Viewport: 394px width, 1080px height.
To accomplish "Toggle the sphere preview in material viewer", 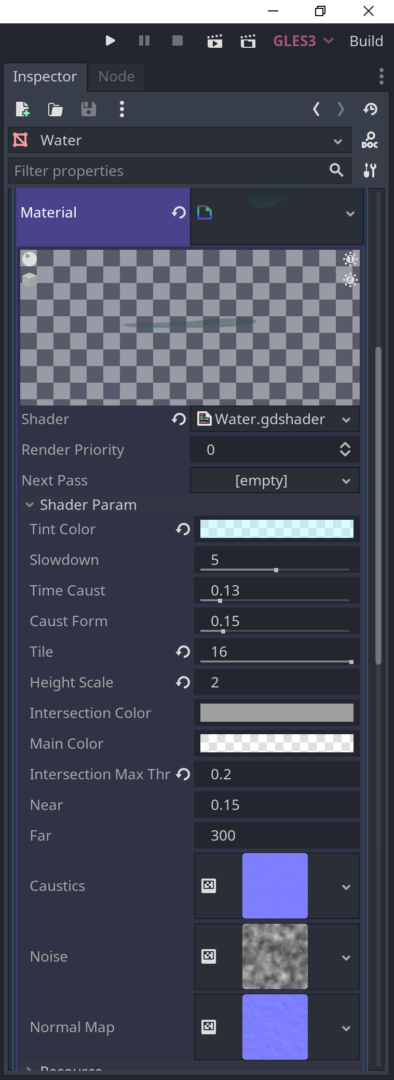I will tap(29, 259).
